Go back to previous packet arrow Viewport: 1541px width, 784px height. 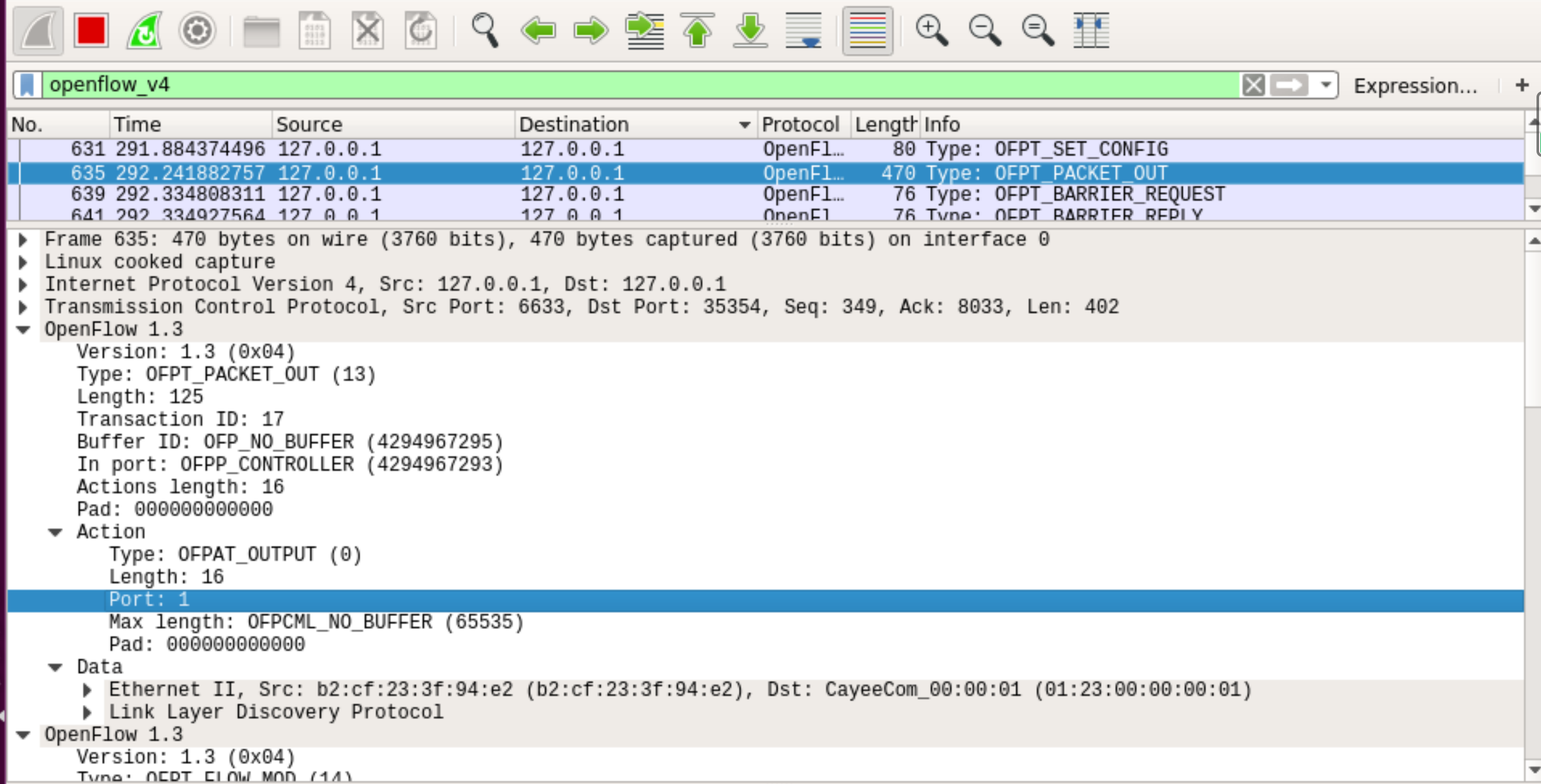pyautogui.click(x=538, y=30)
